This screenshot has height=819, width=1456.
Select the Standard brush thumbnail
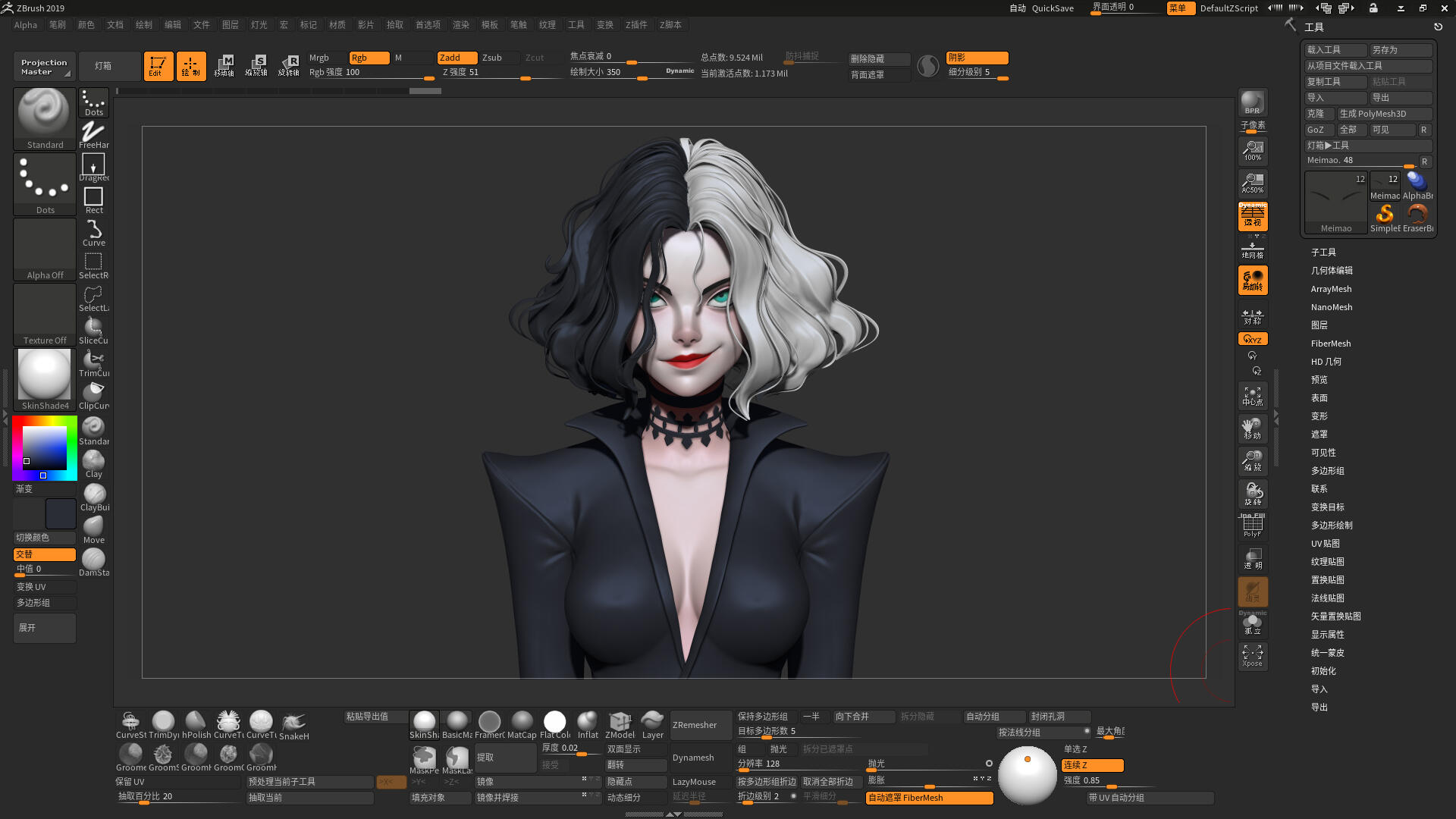coord(45,118)
